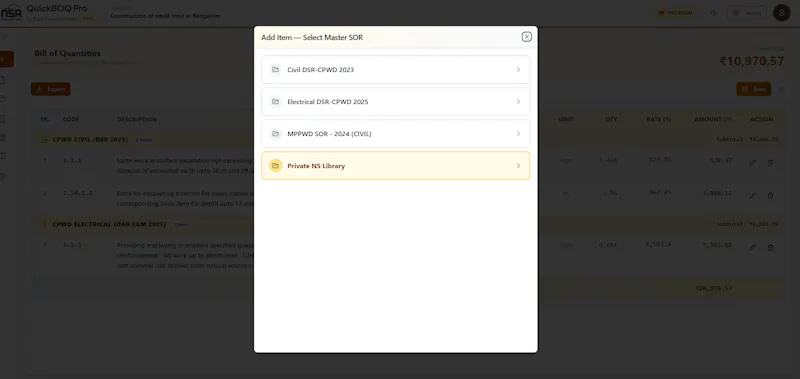The width and height of the screenshot is (800, 379).
Task: Delete the Earth work excavation row
Action: click(770, 163)
